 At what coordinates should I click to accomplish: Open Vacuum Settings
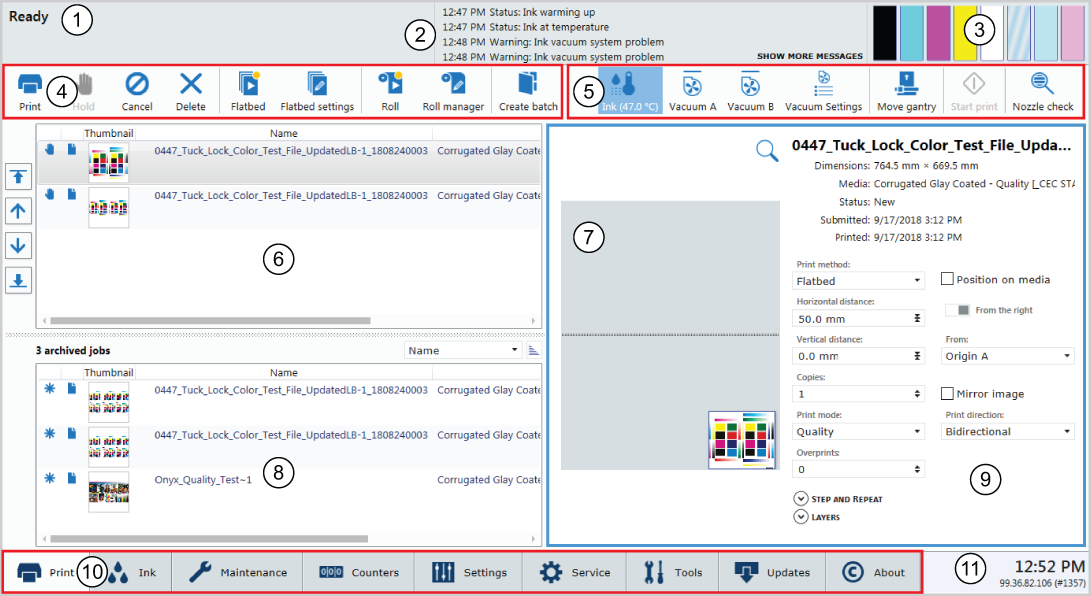coord(823,91)
